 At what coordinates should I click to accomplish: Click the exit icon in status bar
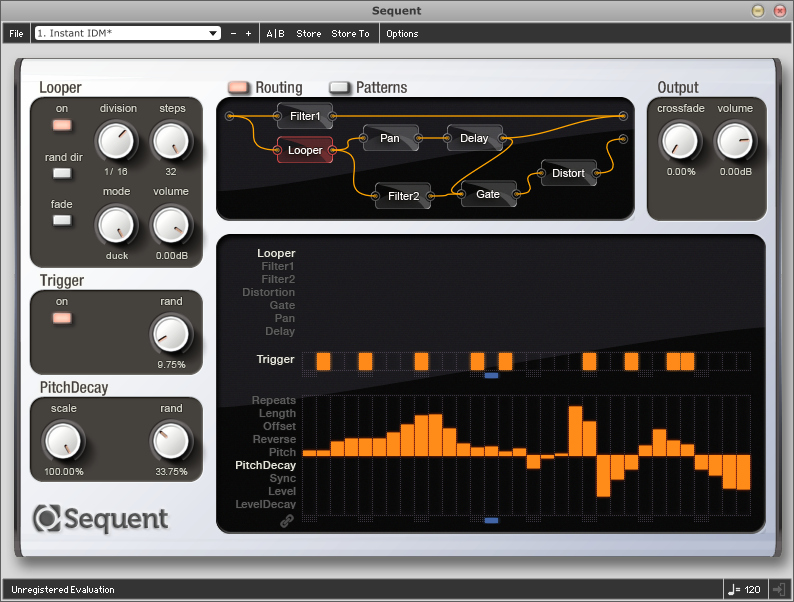[x=779, y=589]
